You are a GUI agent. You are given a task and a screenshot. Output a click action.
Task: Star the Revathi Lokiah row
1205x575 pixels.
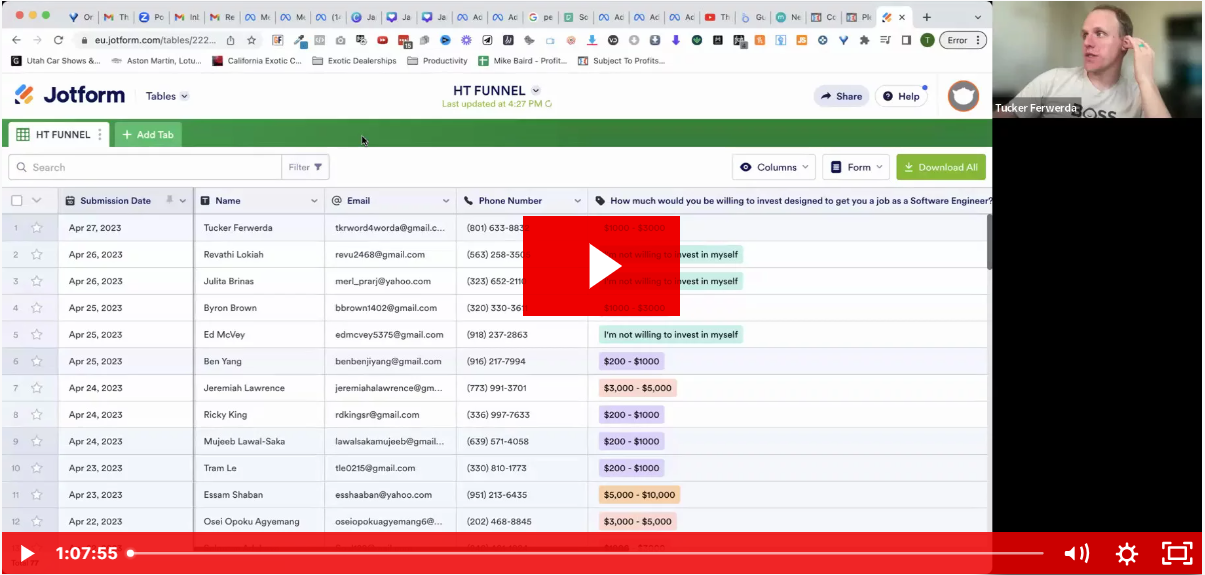(37, 255)
